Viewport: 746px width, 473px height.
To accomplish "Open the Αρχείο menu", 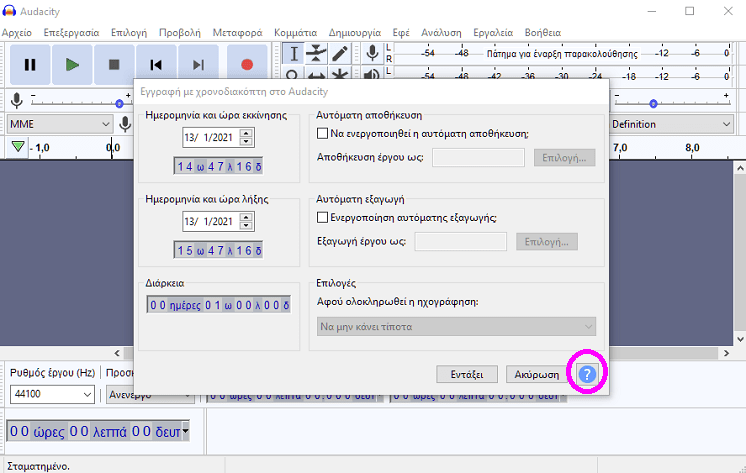I will [x=17, y=33].
